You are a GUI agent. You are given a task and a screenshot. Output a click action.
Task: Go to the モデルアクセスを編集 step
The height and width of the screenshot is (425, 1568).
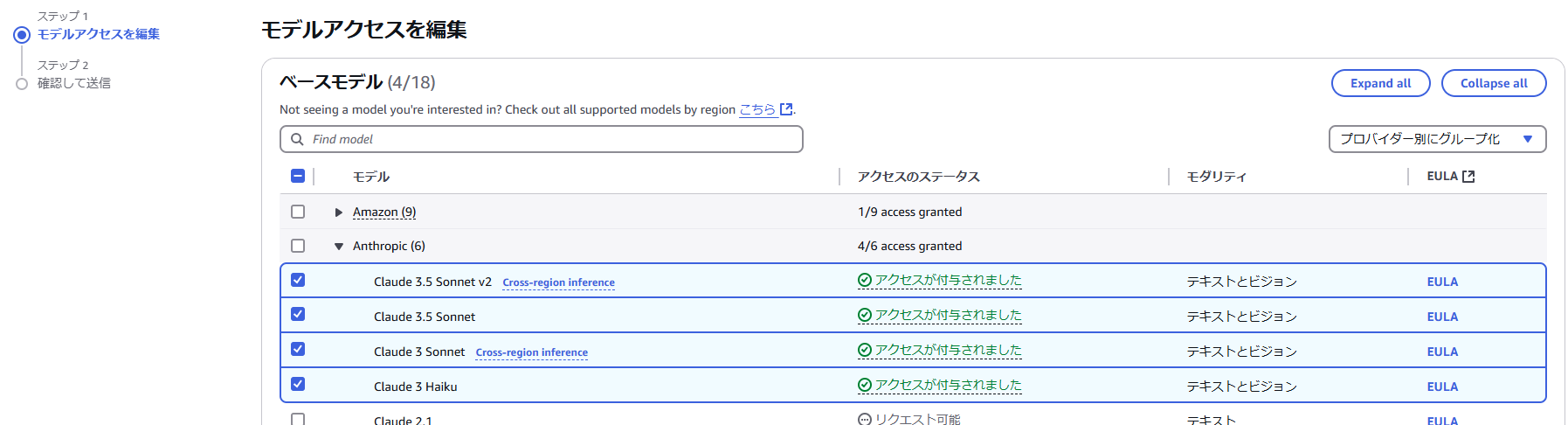(99, 34)
